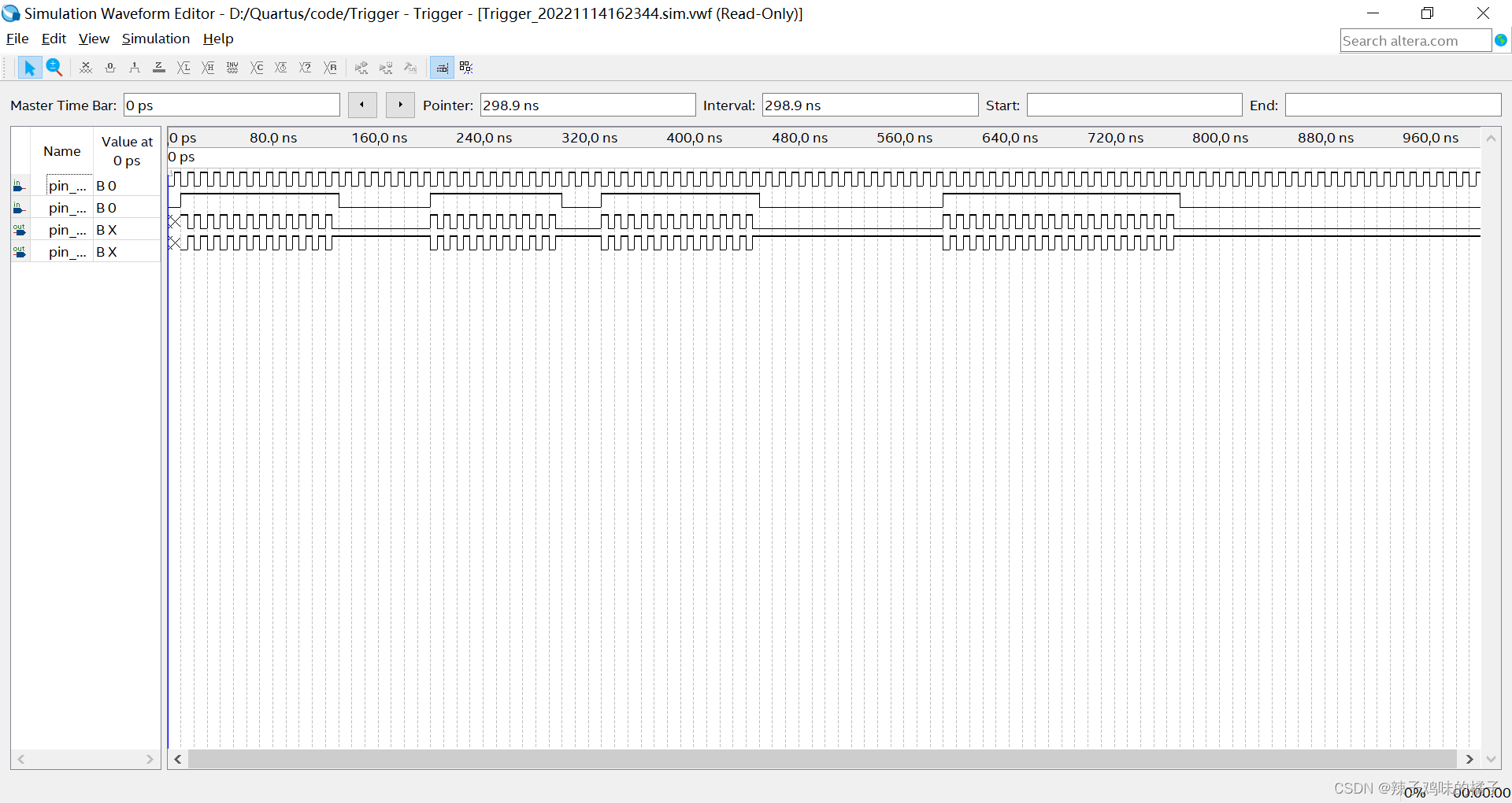Screen dimensions: 1512x803
Task: Click the Name column header
Action: (62, 151)
